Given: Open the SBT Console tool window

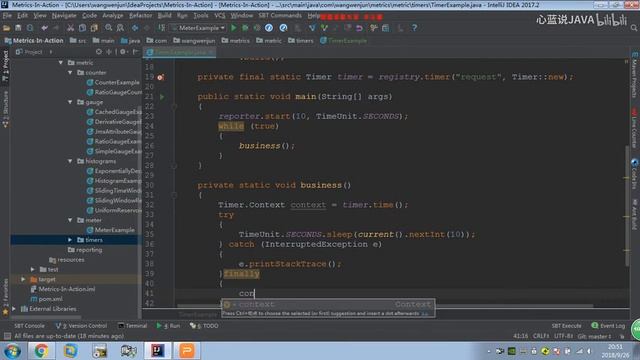Looking at the screenshot, I should pyautogui.click(x=29, y=326).
